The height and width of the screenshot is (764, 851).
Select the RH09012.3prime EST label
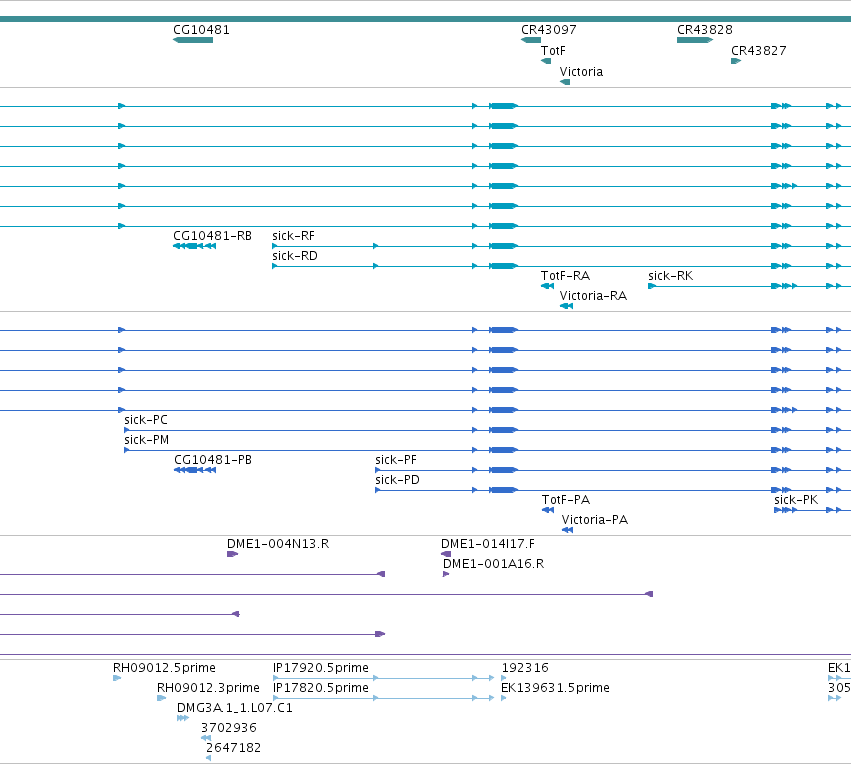(208, 688)
